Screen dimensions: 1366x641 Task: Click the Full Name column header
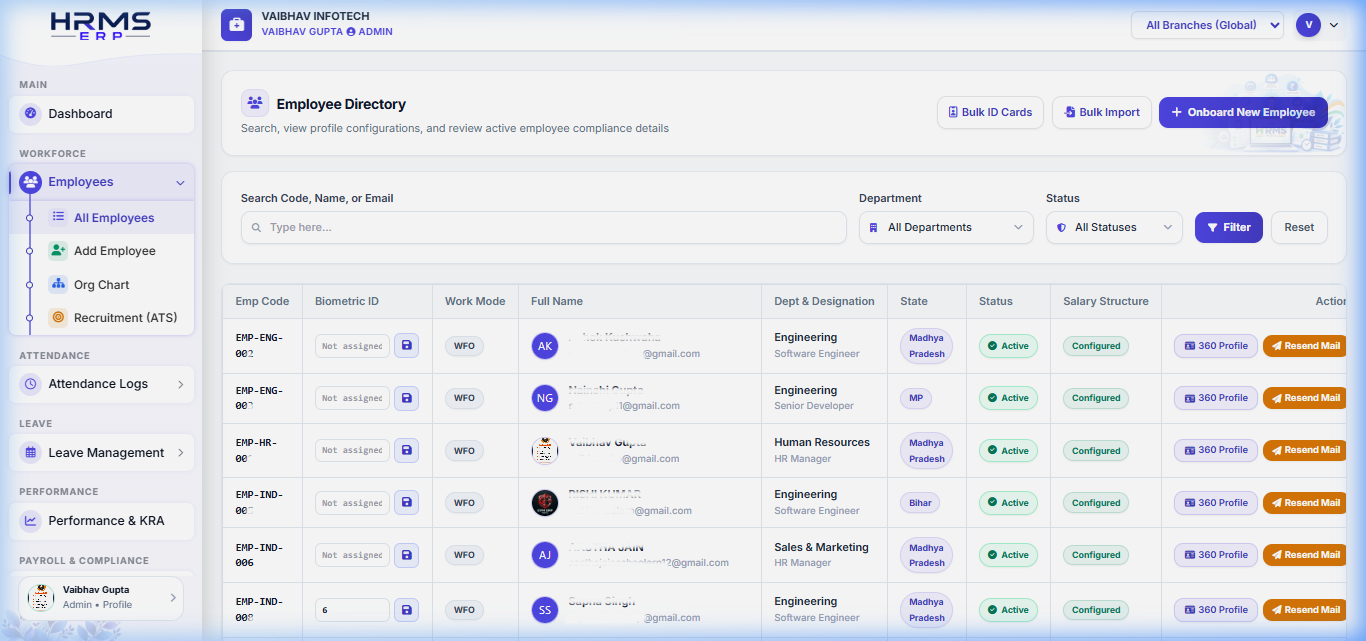[x=557, y=301]
